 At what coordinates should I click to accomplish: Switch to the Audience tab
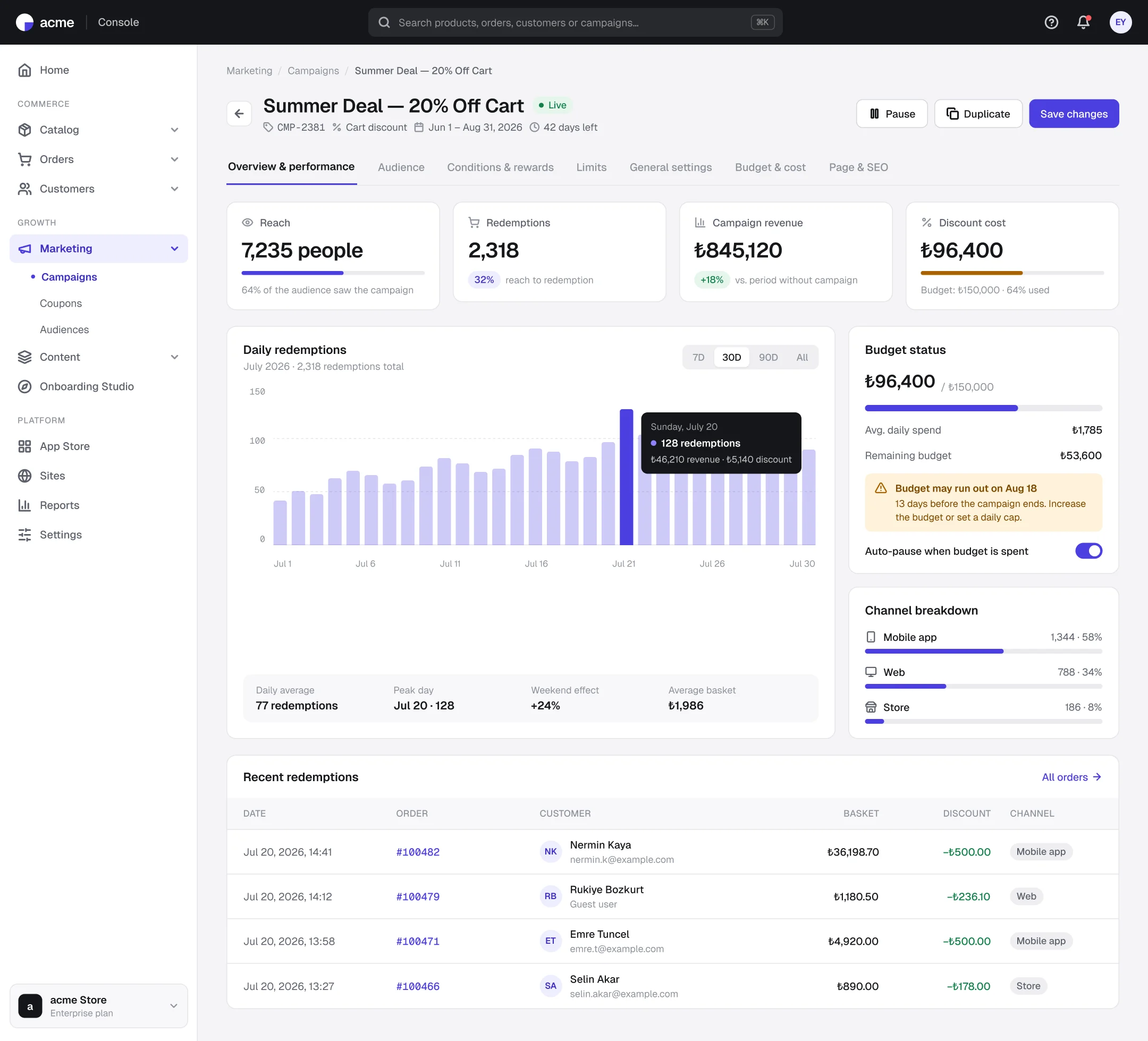(401, 167)
